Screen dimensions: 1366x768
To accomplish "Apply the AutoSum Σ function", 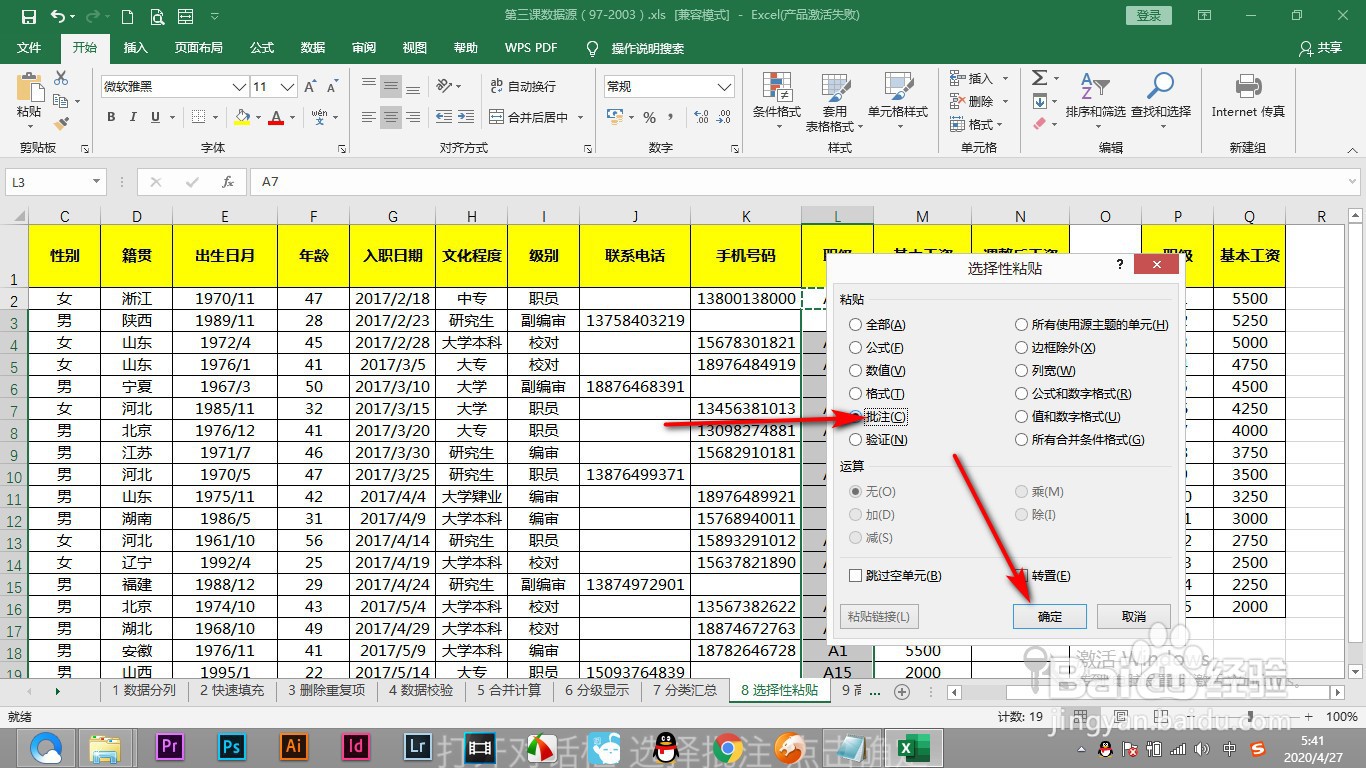I will point(1040,79).
